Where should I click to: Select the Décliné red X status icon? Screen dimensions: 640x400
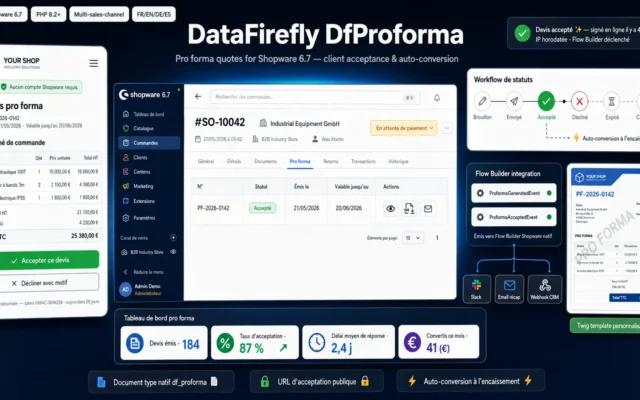click(x=579, y=101)
